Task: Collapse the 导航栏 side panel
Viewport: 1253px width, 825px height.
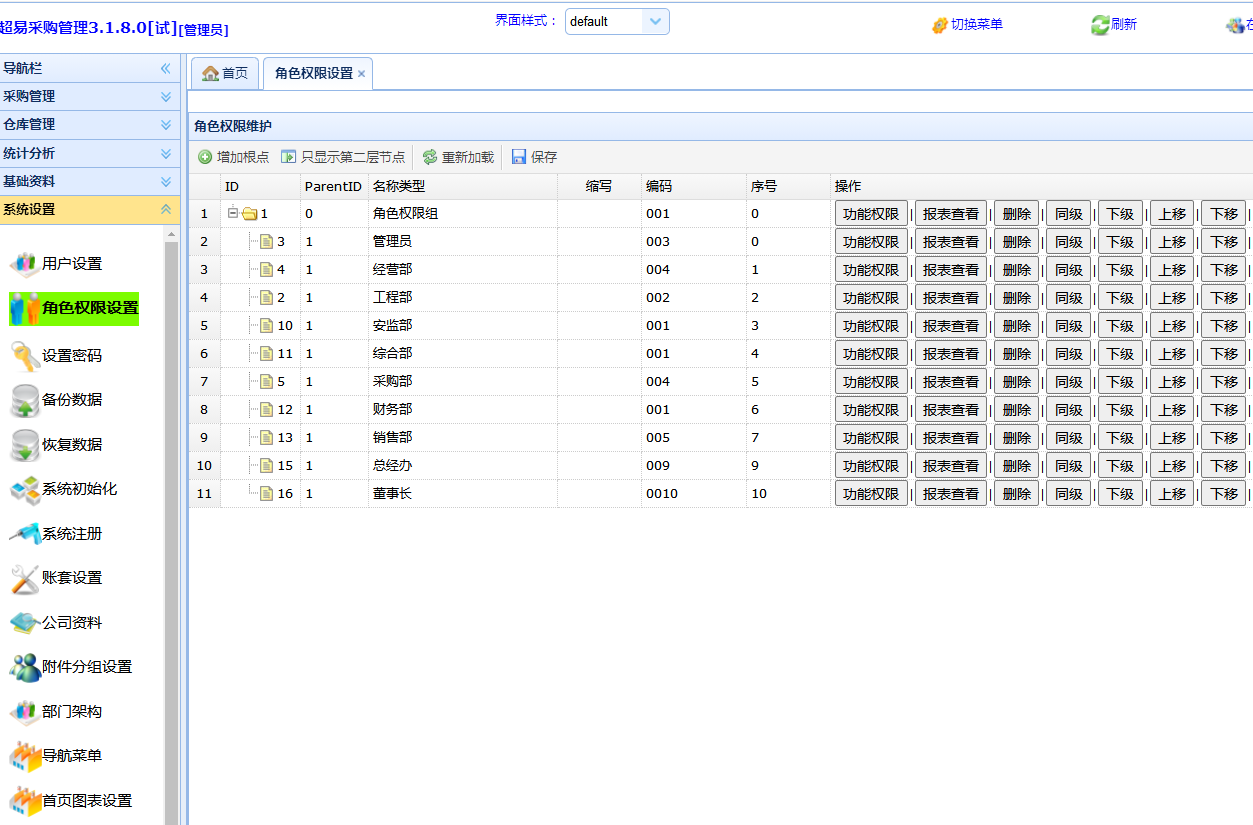Action: tap(166, 69)
